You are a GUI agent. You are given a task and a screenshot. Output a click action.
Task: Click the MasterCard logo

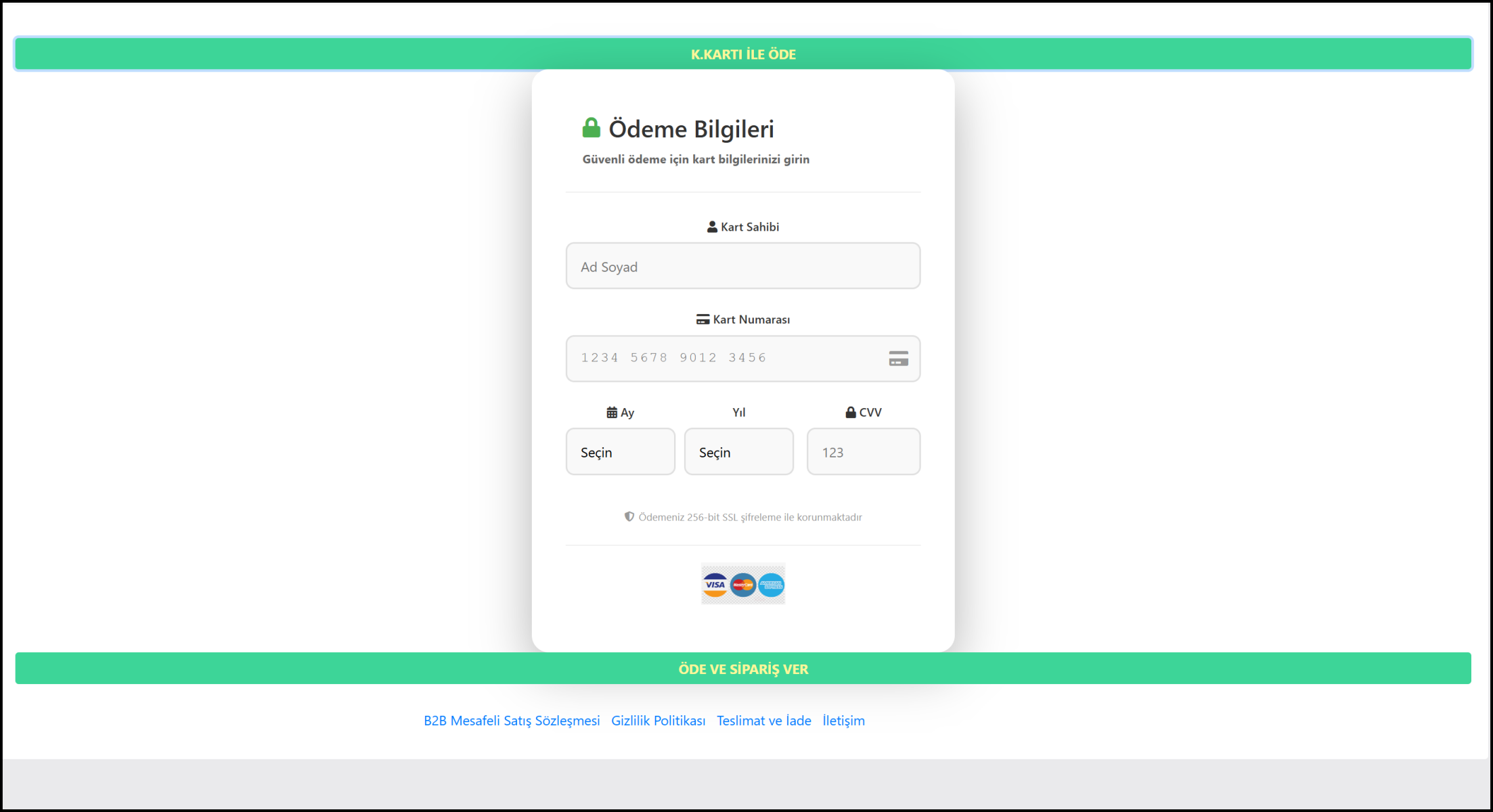[x=743, y=585]
